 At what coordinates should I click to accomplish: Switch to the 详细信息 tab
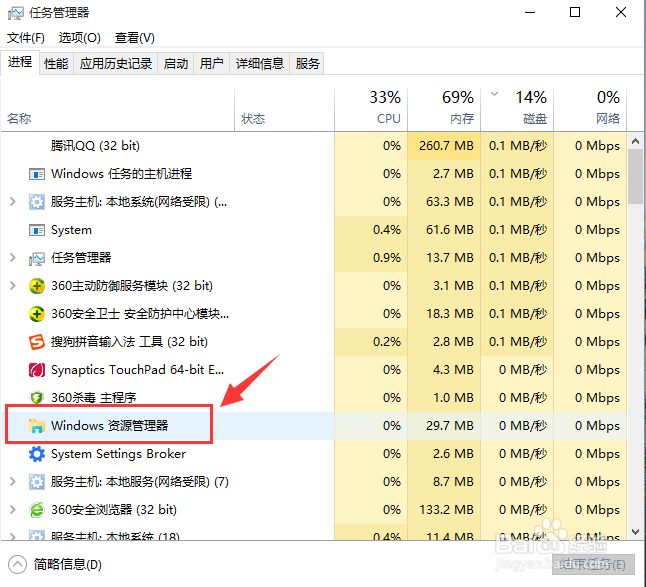[x=260, y=63]
